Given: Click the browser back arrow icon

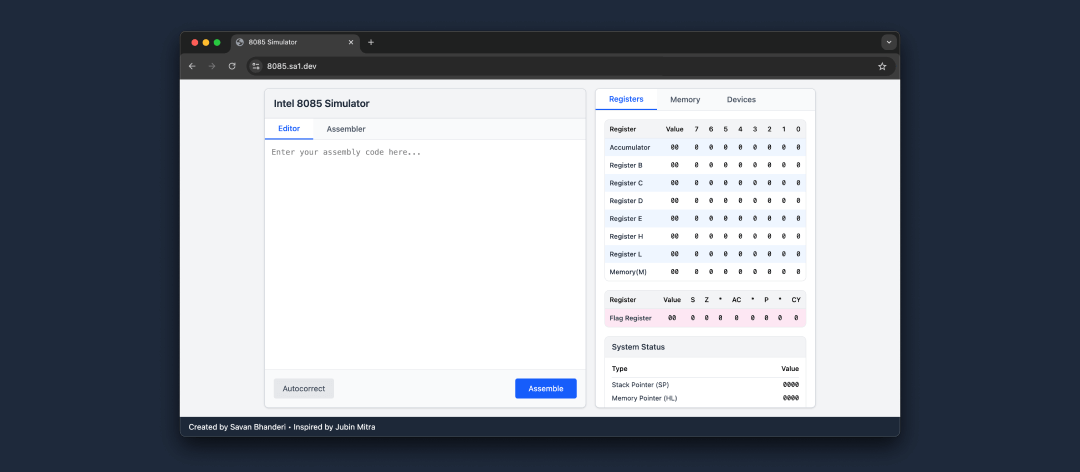Looking at the screenshot, I should [192, 66].
